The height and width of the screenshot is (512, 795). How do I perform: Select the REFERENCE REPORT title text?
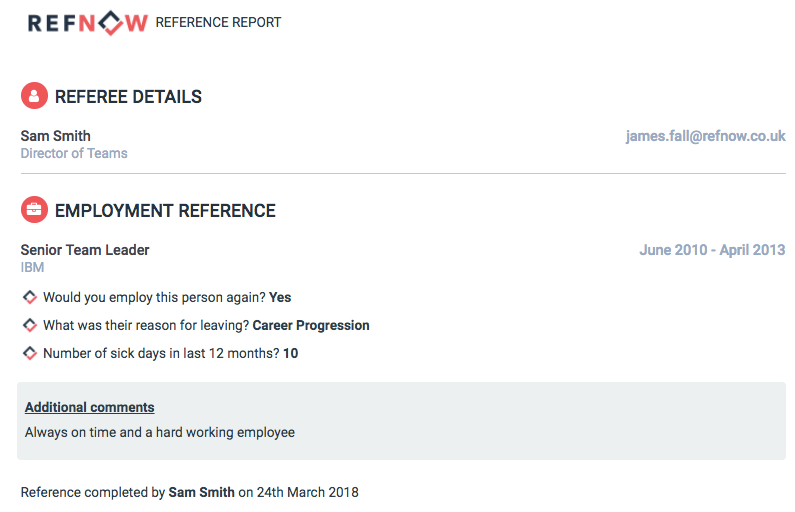pyautogui.click(x=218, y=23)
